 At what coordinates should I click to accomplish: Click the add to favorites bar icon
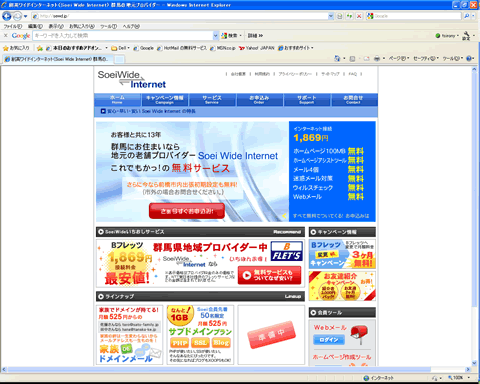pyautogui.click(x=40, y=48)
